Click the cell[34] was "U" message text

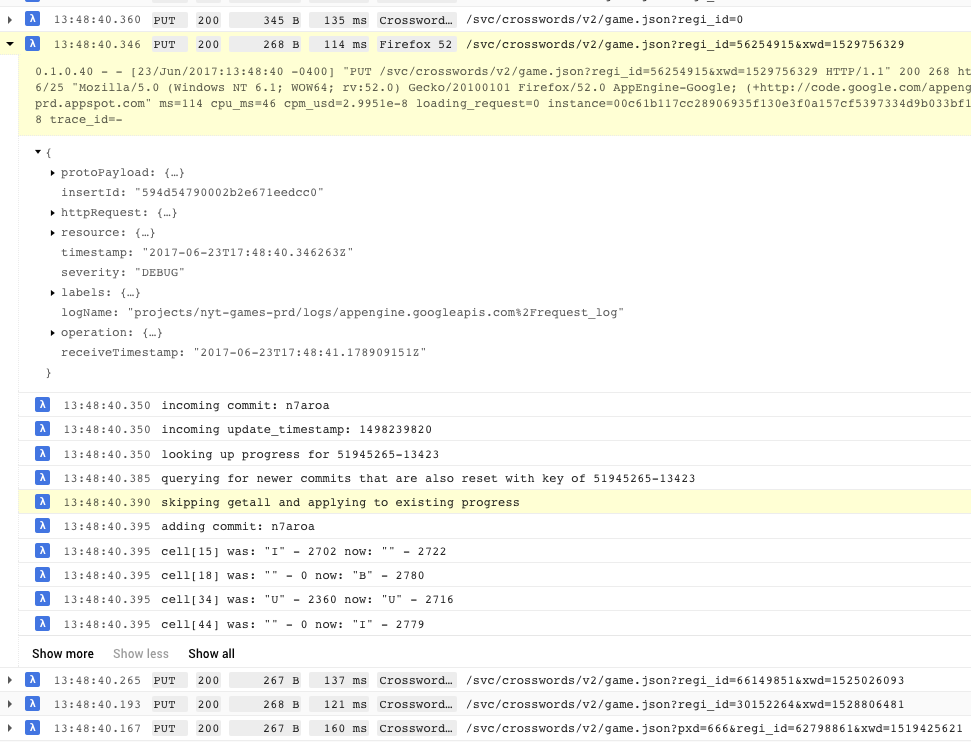click(x=307, y=600)
